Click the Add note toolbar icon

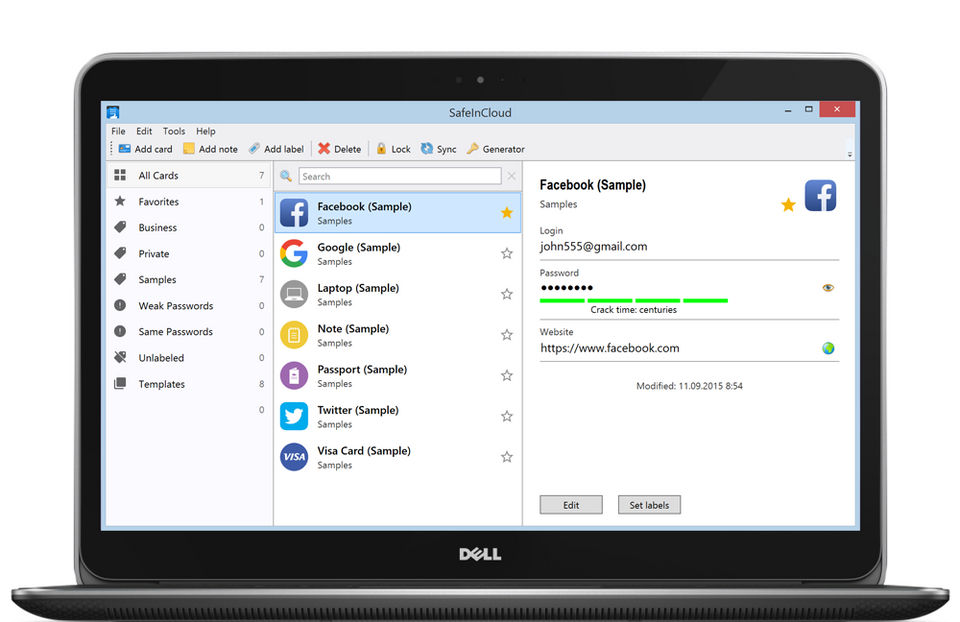pos(189,149)
